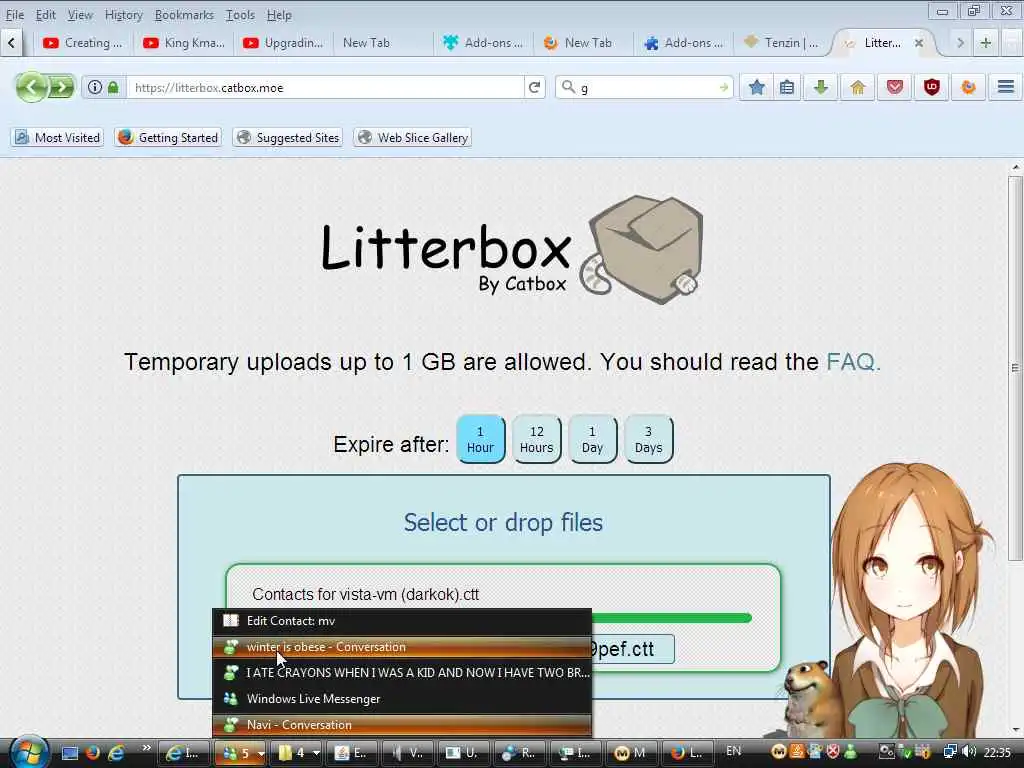1024x768 pixels.
Task: Select winter is obese - Conversation
Action: point(402,647)
